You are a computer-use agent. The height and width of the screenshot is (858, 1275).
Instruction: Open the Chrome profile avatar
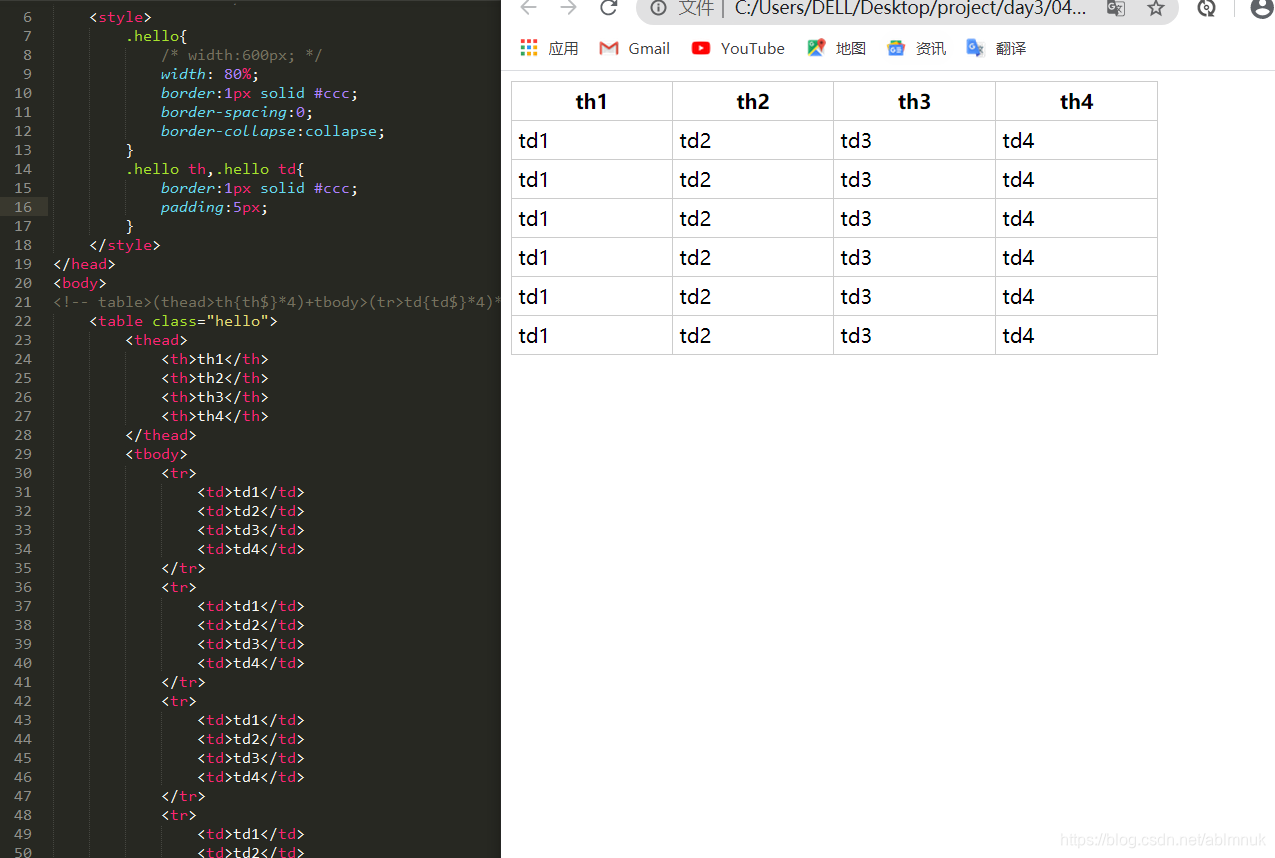tap(1262, 8)
